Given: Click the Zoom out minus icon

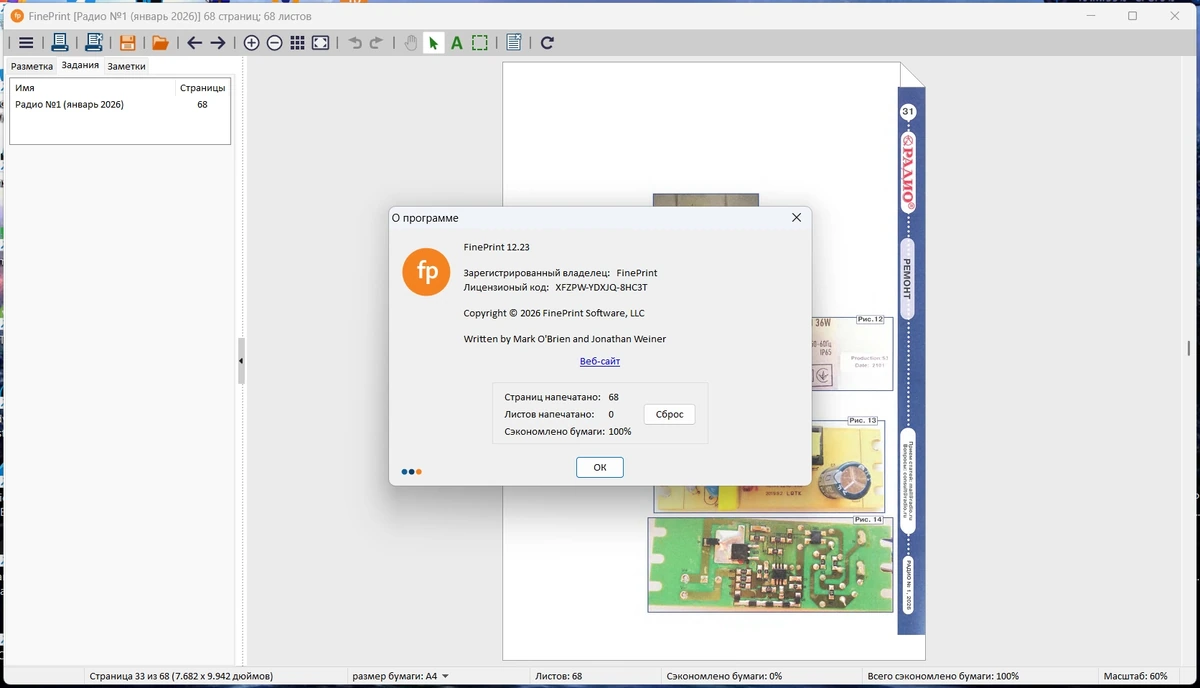Looking at the screenshot, I should click(x=274, y=43).
